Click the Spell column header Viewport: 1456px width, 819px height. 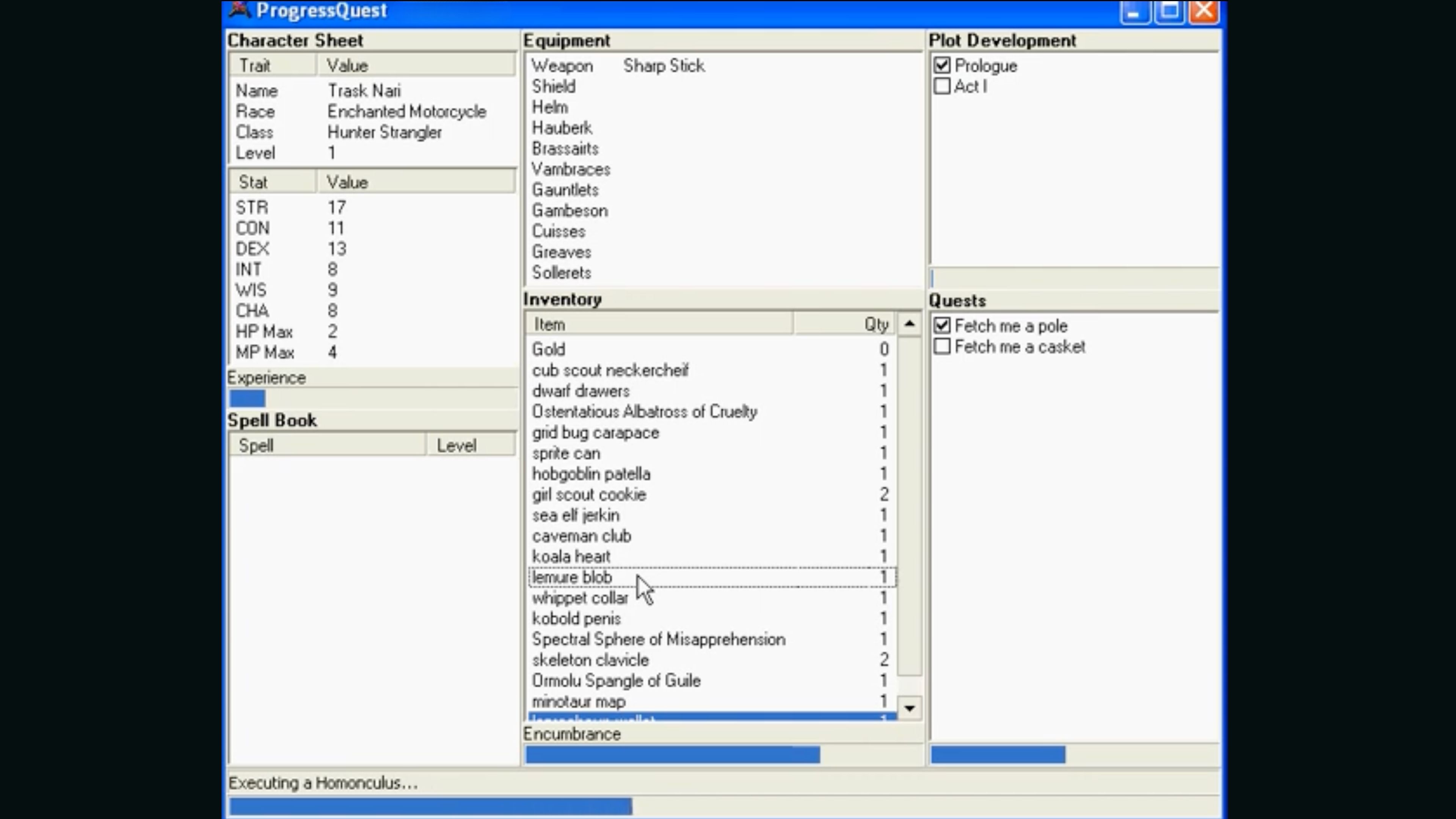(x=328, y=446)
